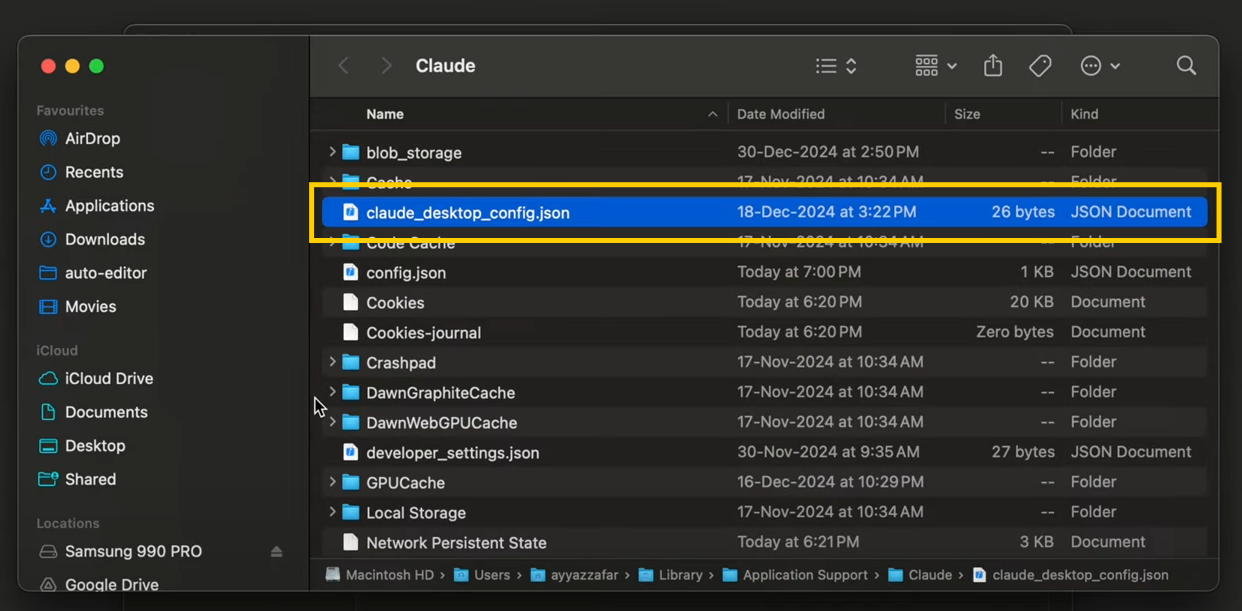Go to Users in path bar
The width and height of the screenshot is (1242, 611).
[482, 575]
